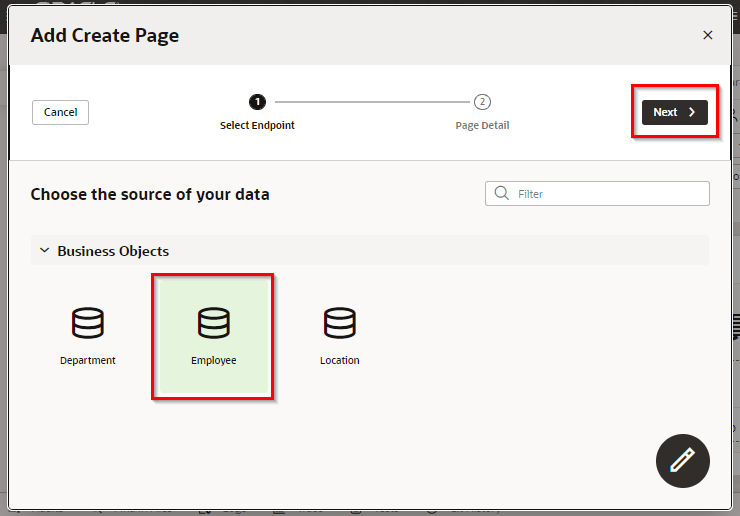Click the Department database icon
740x516 pixels.
(x=88, y=322)
